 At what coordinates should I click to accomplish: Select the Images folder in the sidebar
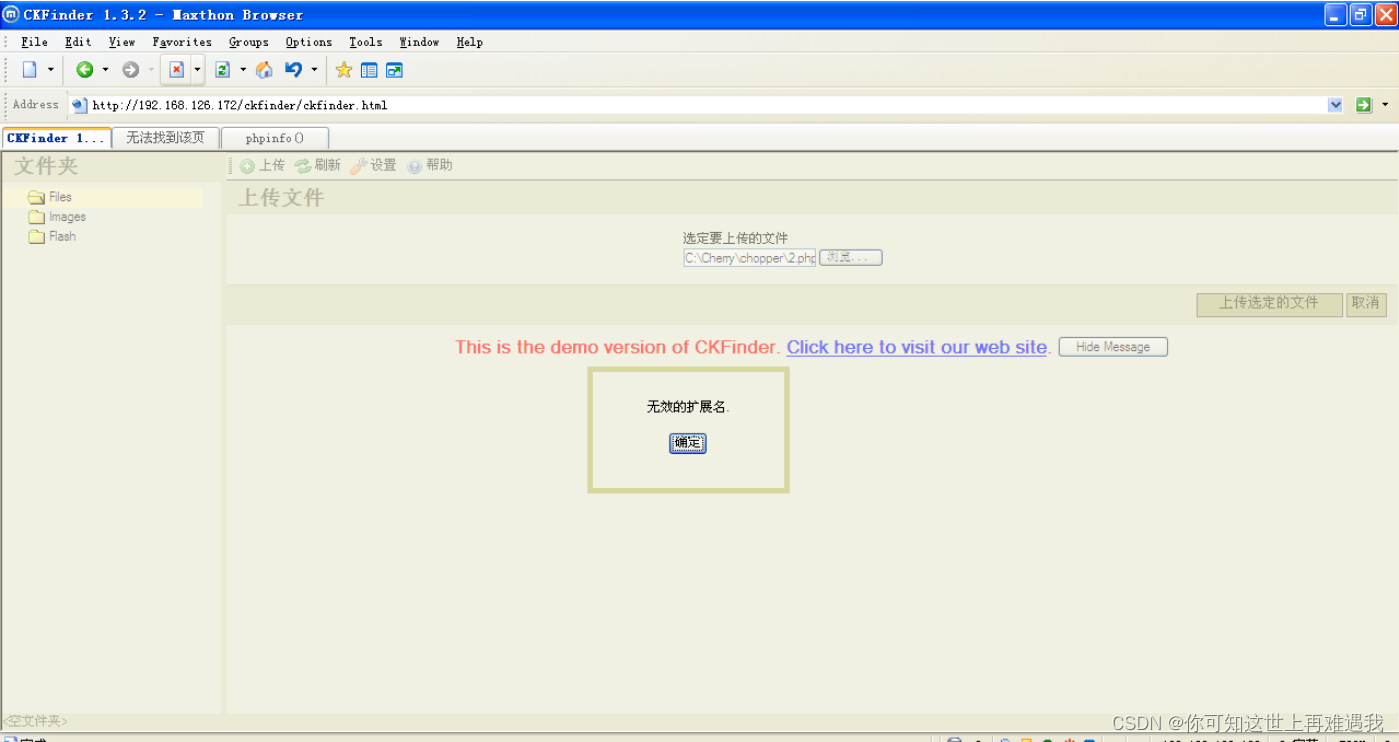66,216
